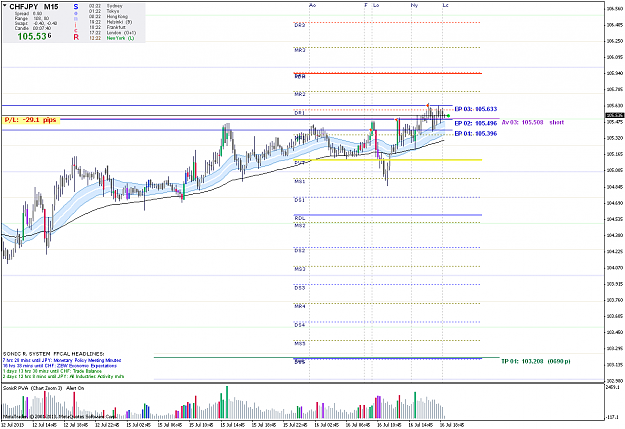
Task: Click the green New York (L) session row
Action: click(x=112, y=38)
